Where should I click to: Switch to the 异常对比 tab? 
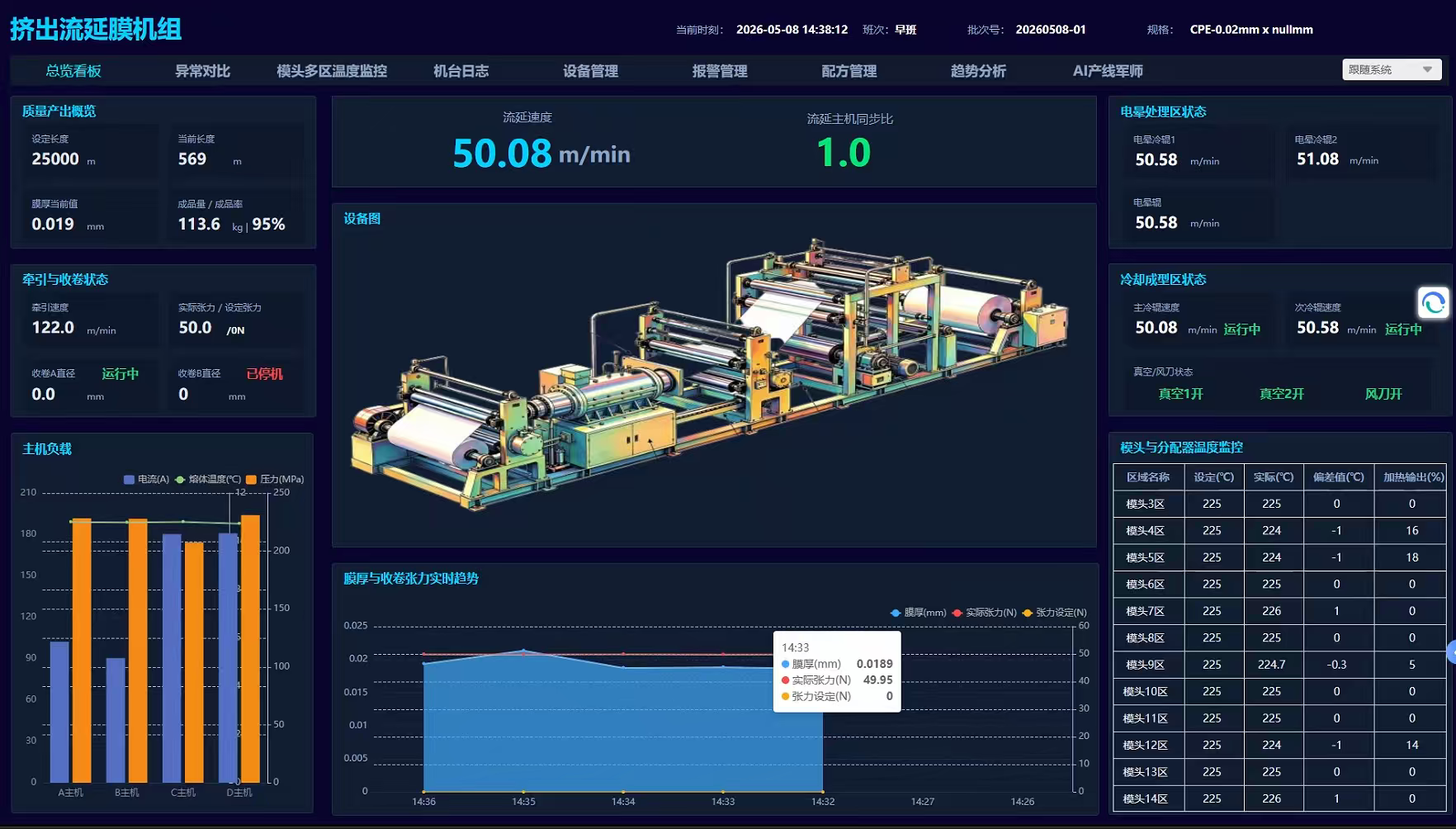[x=202, y=71]
